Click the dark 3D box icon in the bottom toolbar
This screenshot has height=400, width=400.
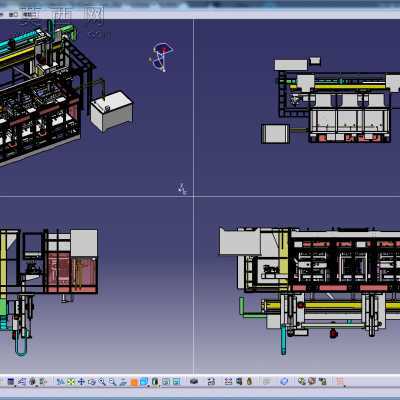(194, 381)
